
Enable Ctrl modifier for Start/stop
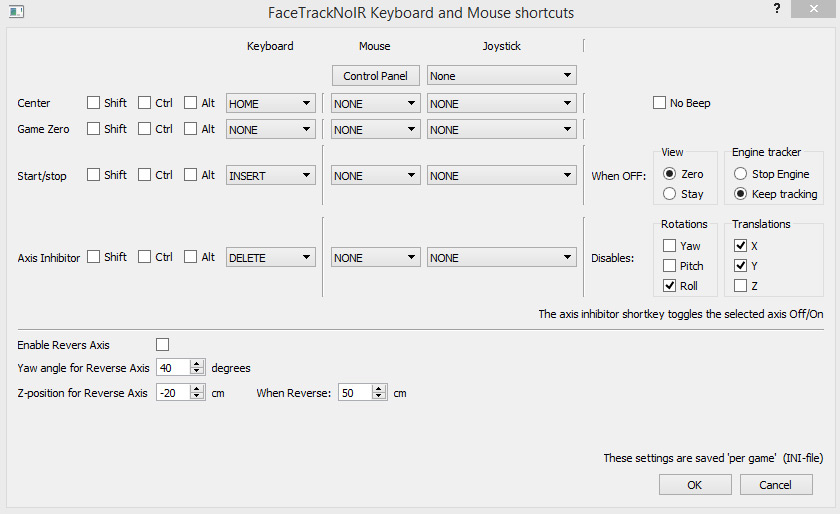pyautogui.click(x=144, y=175)
